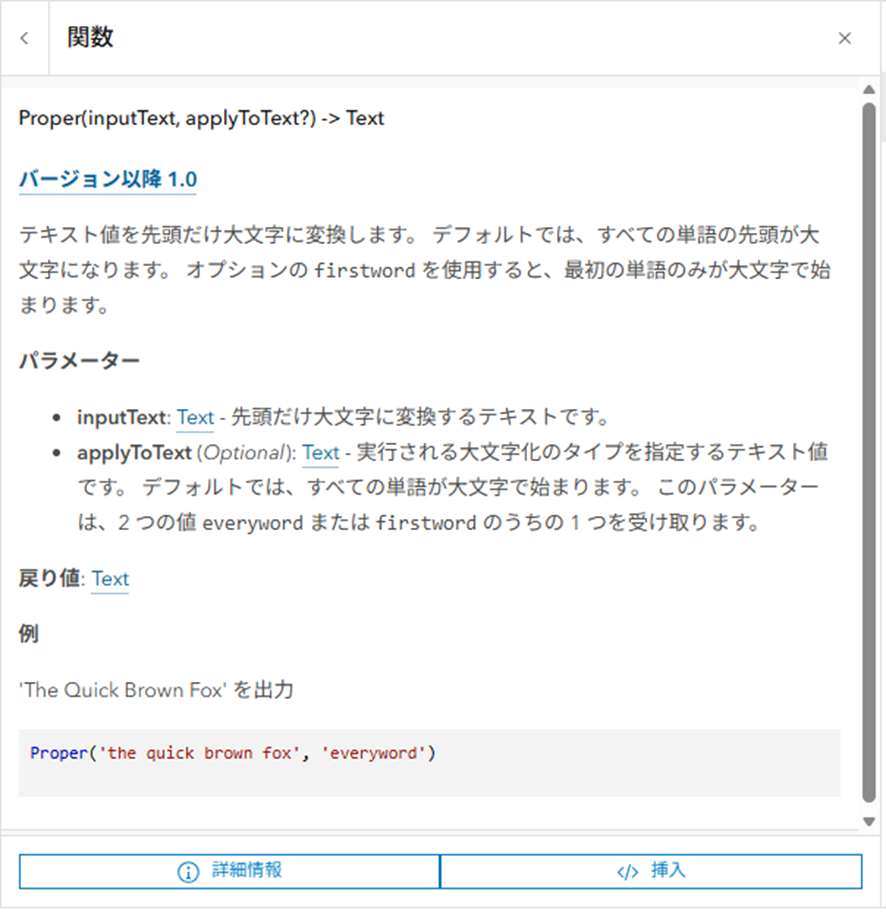Click the </> code icon beside 挿入
The width and height of the screenshot is (886, 920).
(628, 870)
